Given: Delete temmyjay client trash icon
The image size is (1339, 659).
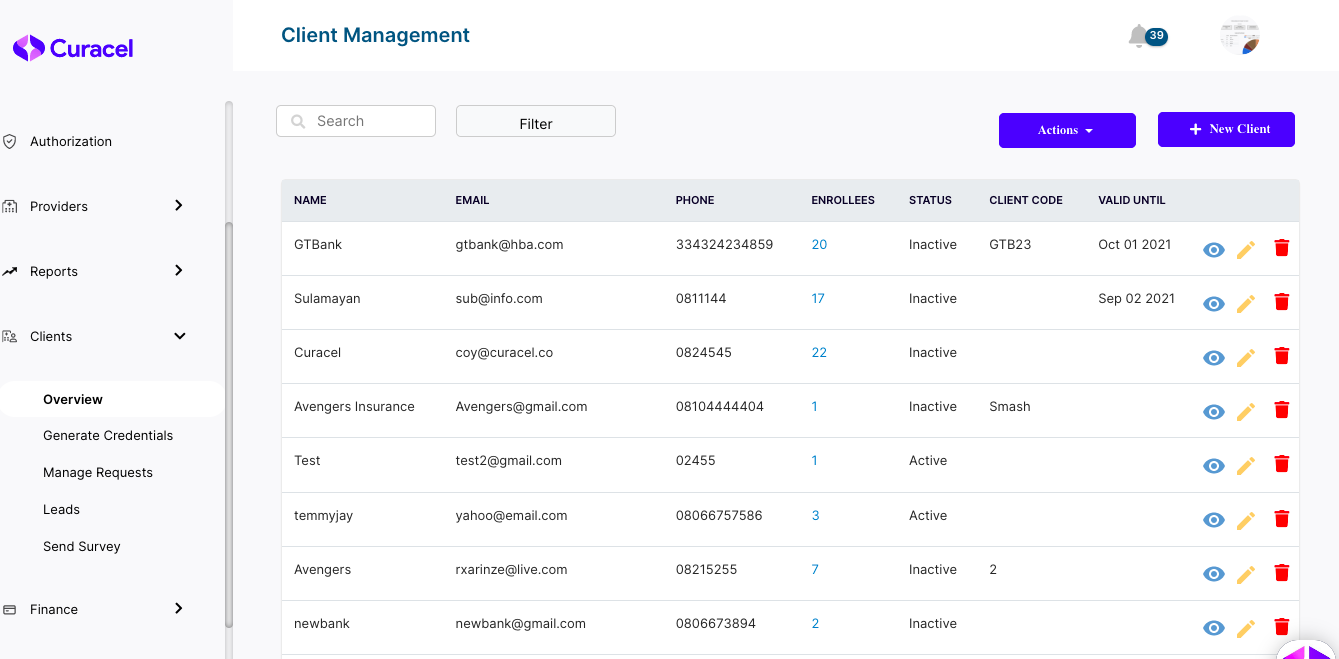Looking at the screenshot, I should (x=1282, y=518).
